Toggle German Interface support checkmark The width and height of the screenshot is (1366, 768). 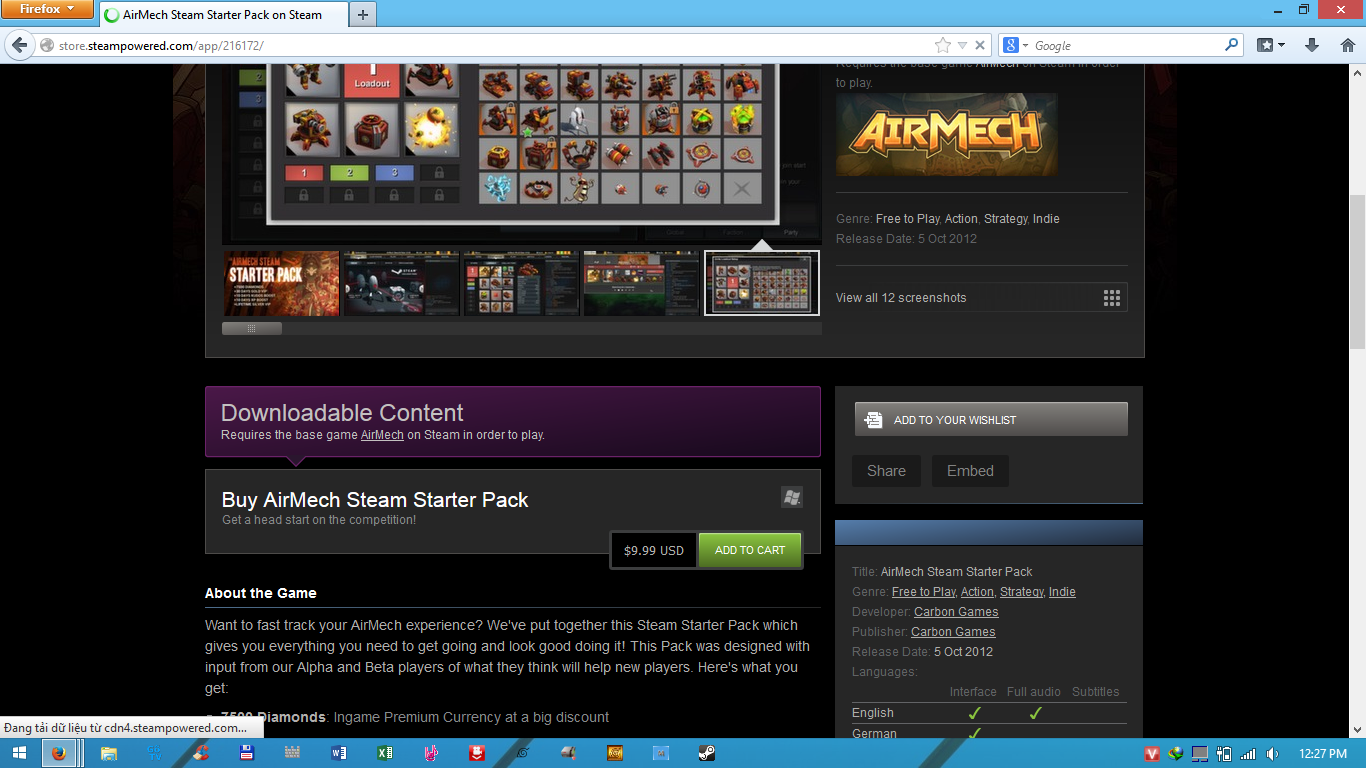[973, 733]
